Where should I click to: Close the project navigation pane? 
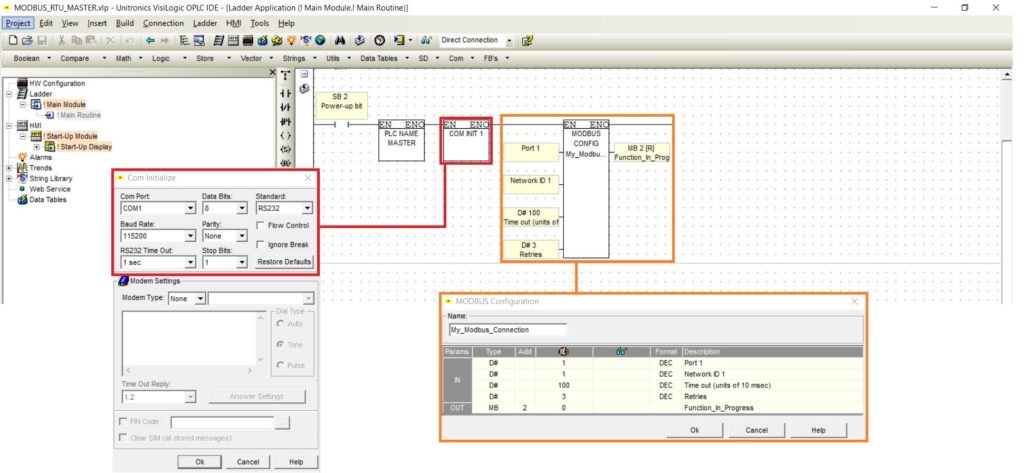coord(273,72)
